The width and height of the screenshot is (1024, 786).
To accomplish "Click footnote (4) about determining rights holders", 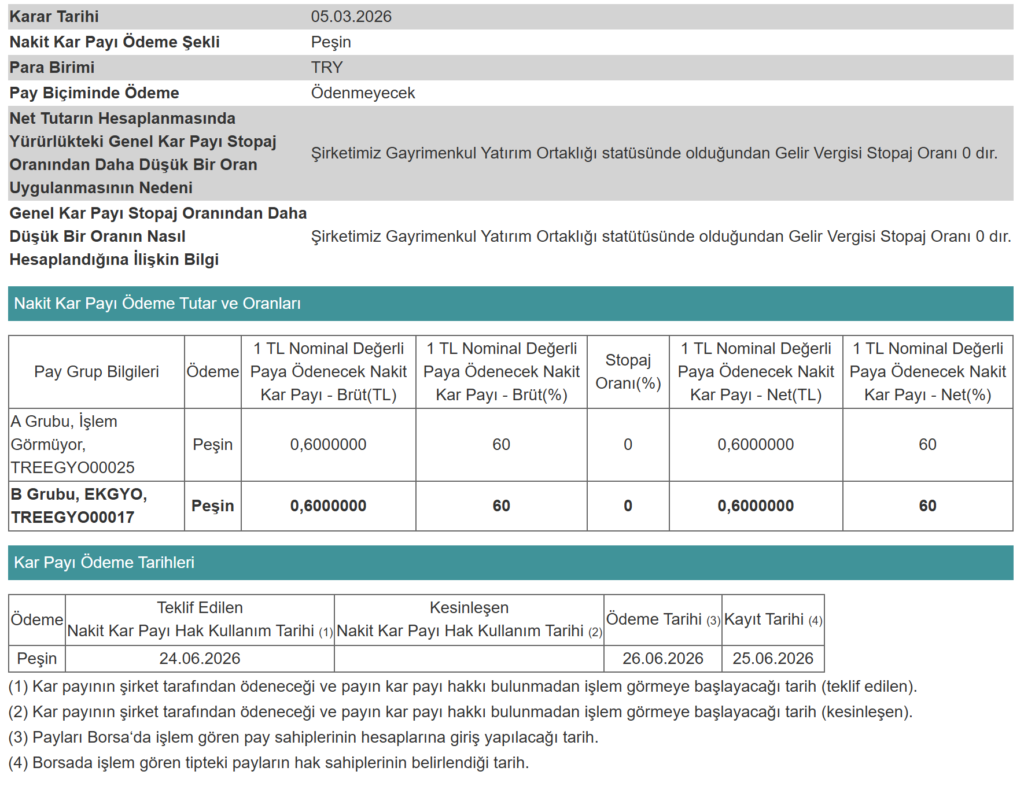I will coord(268,762).
